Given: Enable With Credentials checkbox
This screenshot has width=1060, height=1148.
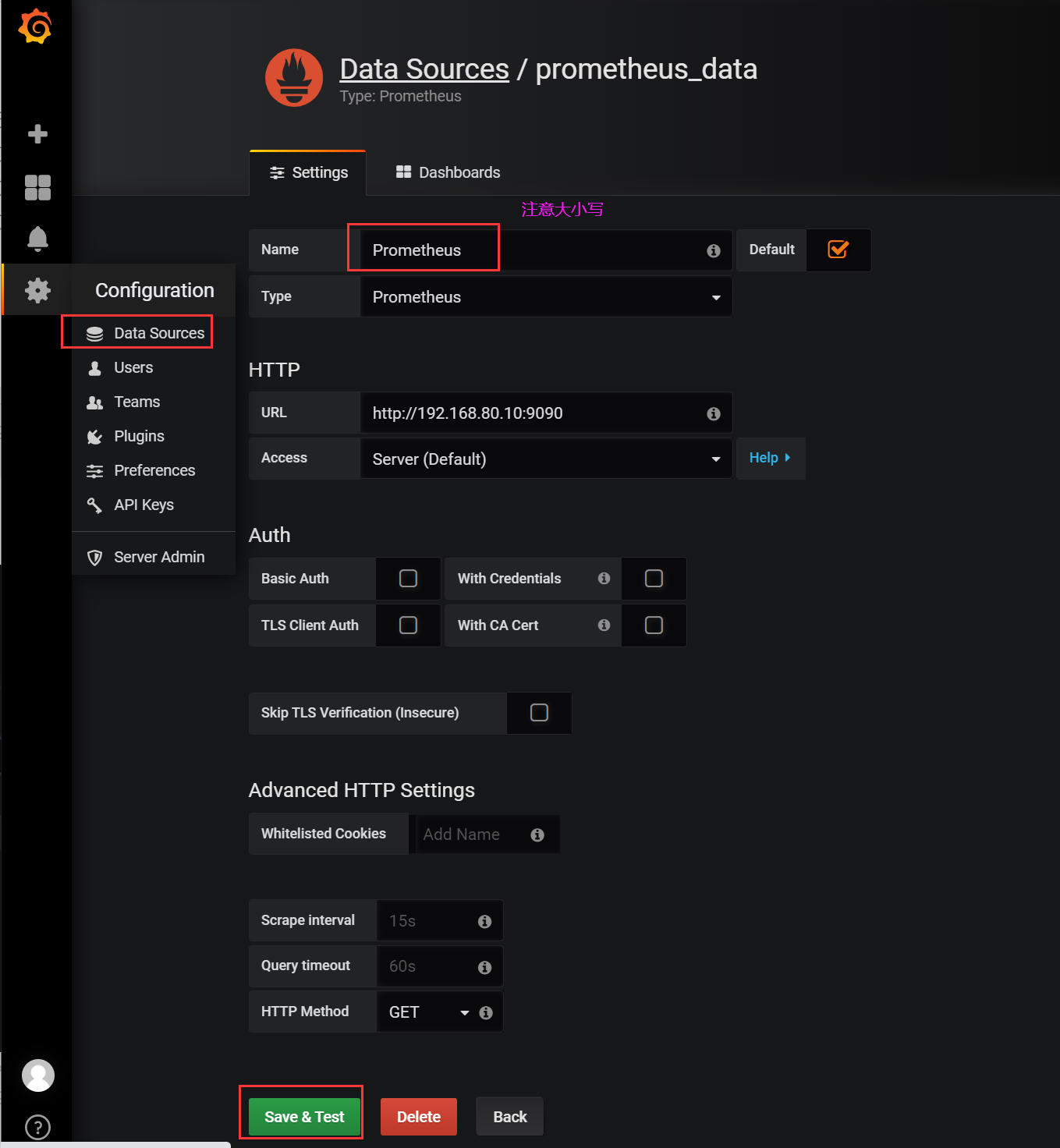Looking at the screenshot, I should [x=654, y=578].
